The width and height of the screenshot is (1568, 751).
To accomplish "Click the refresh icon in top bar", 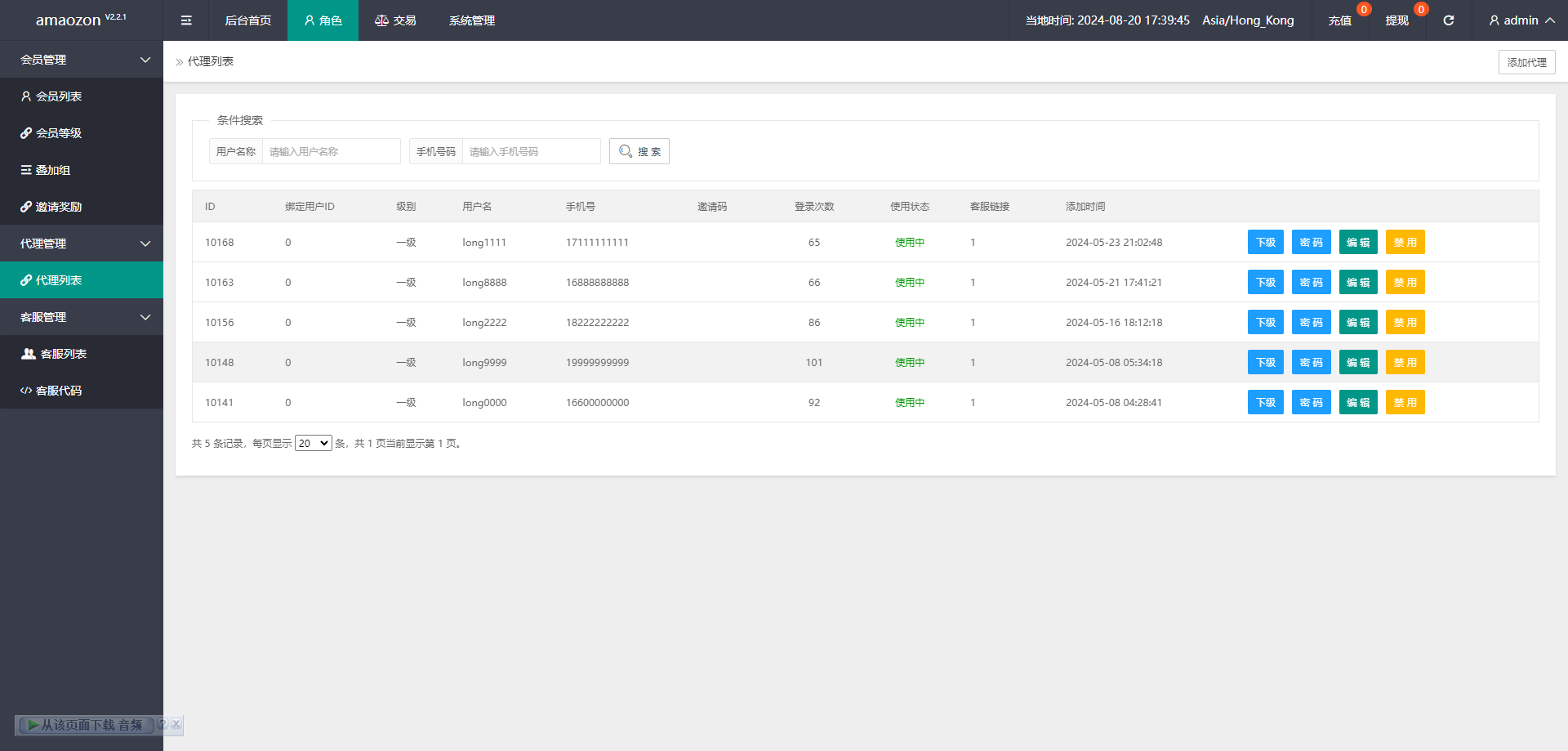I will click(x=1448, y=20).
